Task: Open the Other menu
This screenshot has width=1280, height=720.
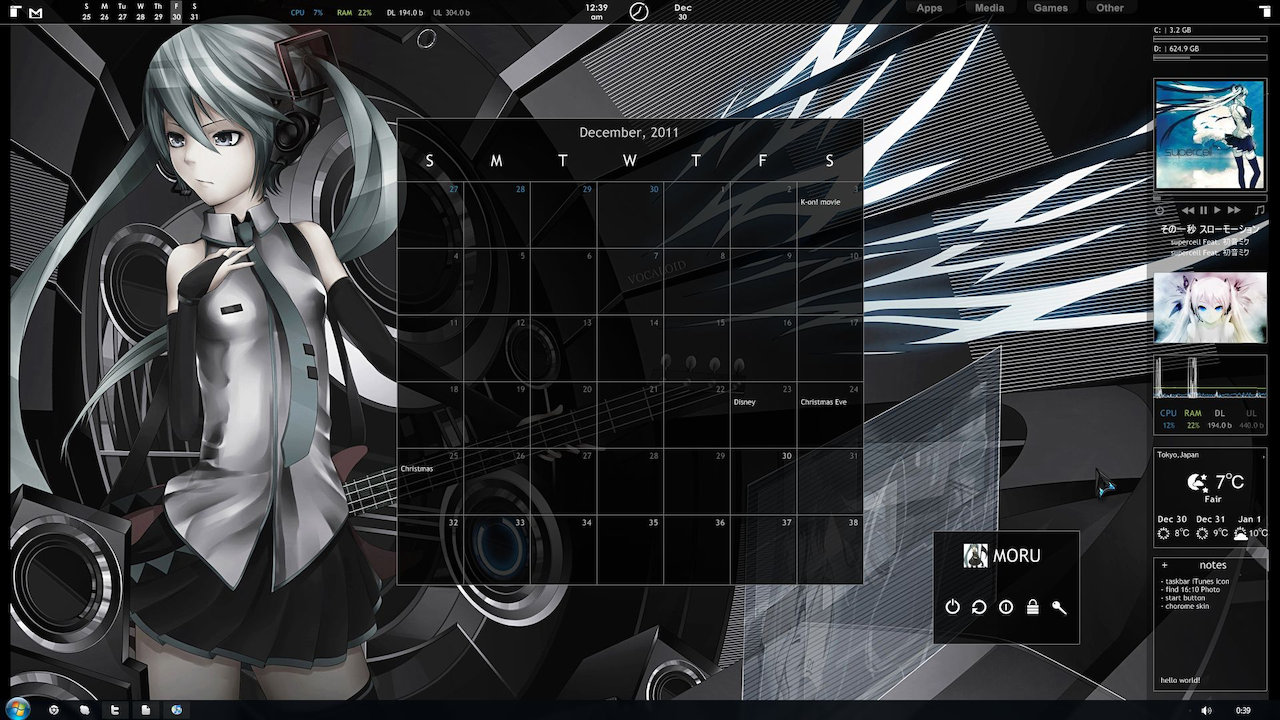Action: pos(1110,8)
